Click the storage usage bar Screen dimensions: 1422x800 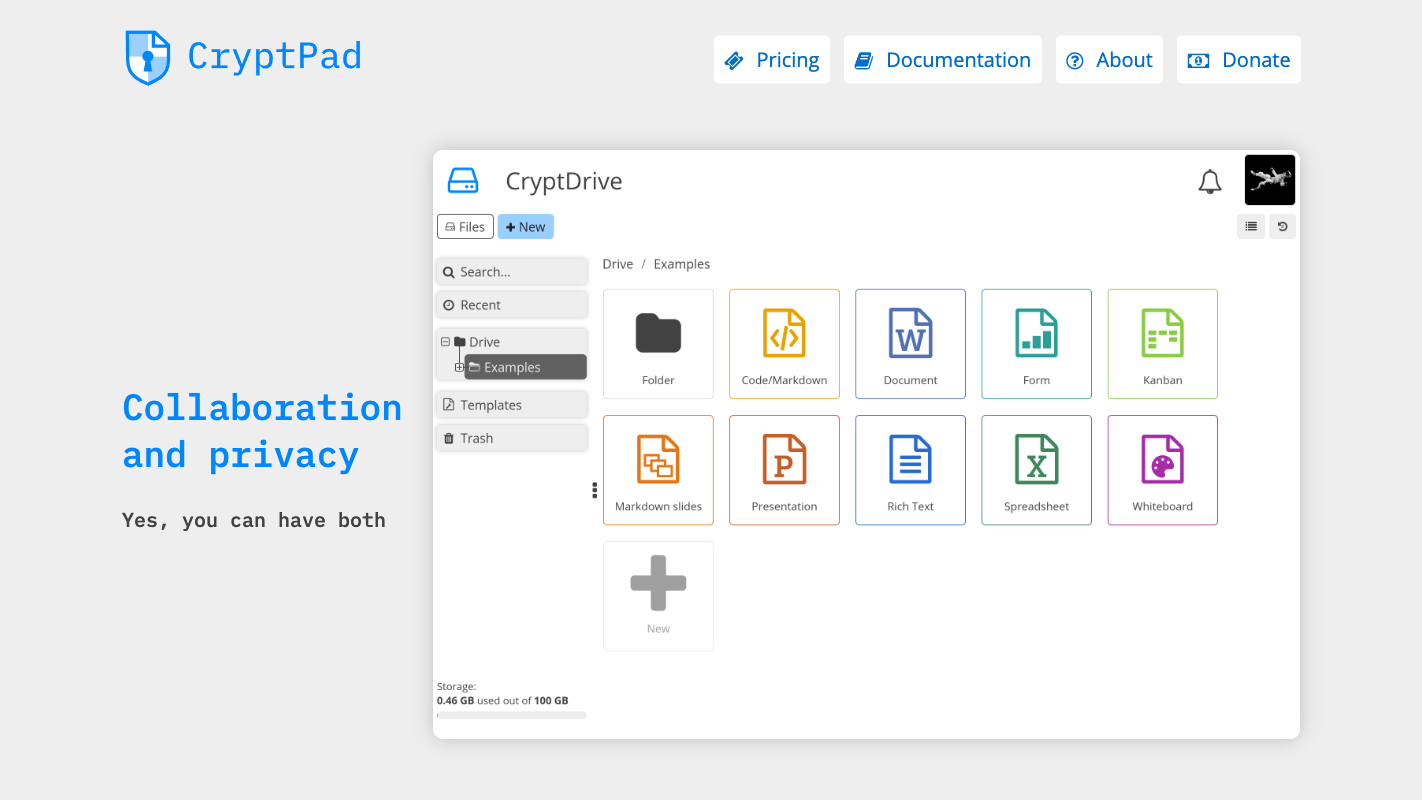512,715
